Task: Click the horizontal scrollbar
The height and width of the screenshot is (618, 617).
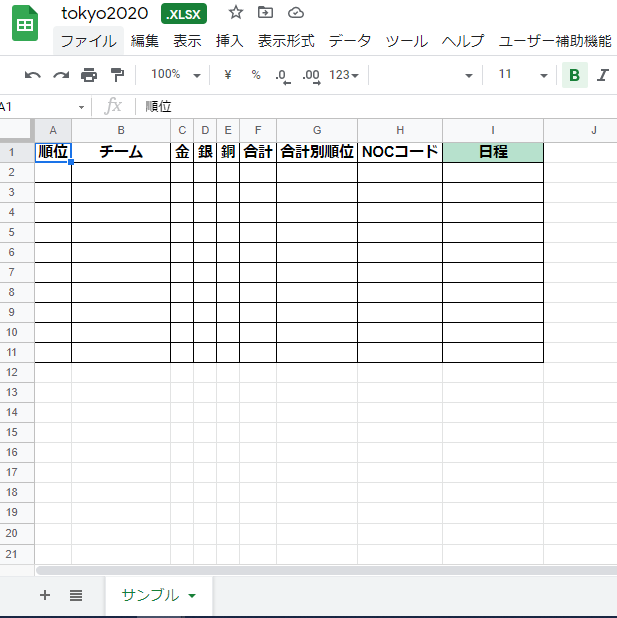Action: [x=326, y=570]
